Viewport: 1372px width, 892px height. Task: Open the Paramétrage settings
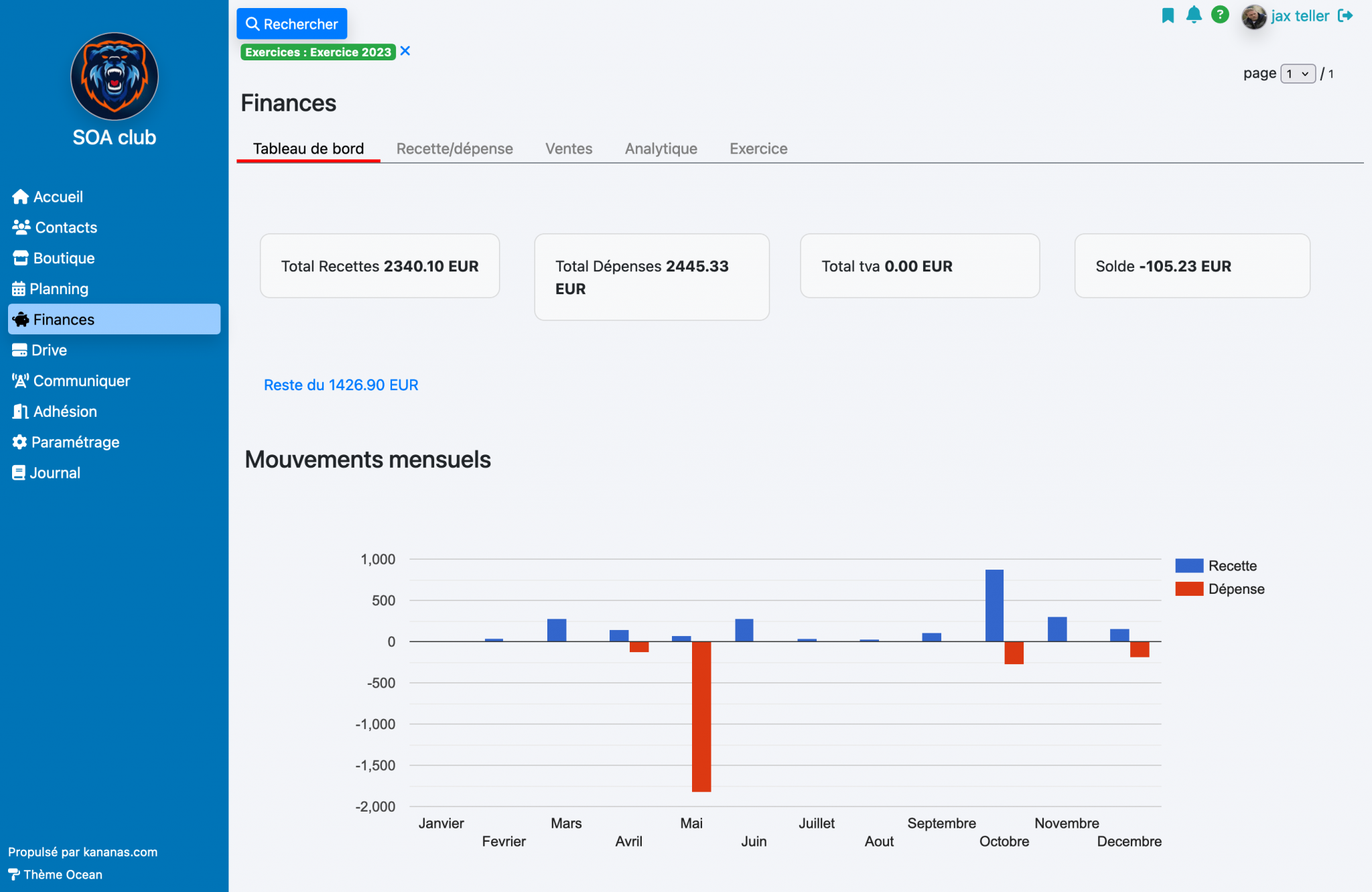(76, 442)
